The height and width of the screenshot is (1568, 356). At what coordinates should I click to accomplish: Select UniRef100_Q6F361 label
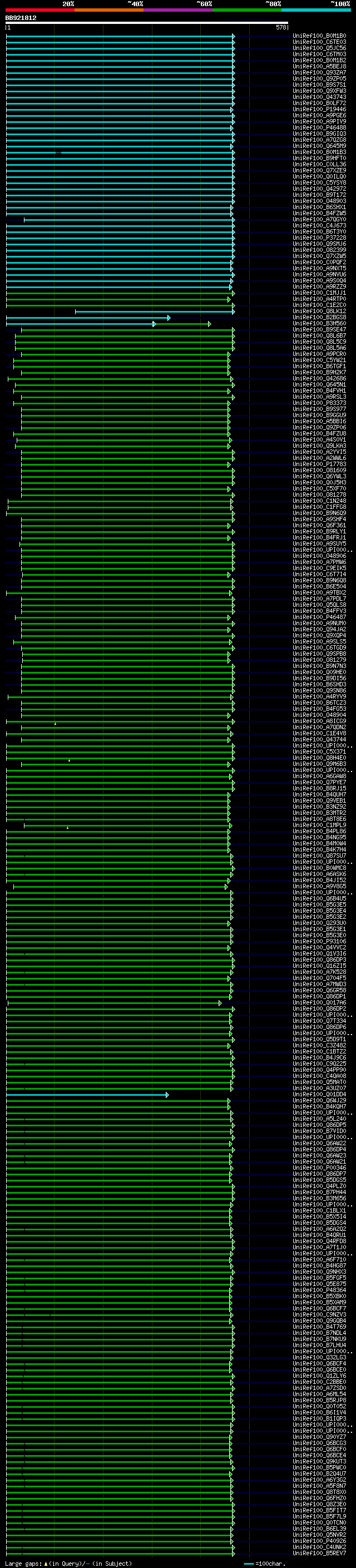pyautogui.click(x=319, y=525)
